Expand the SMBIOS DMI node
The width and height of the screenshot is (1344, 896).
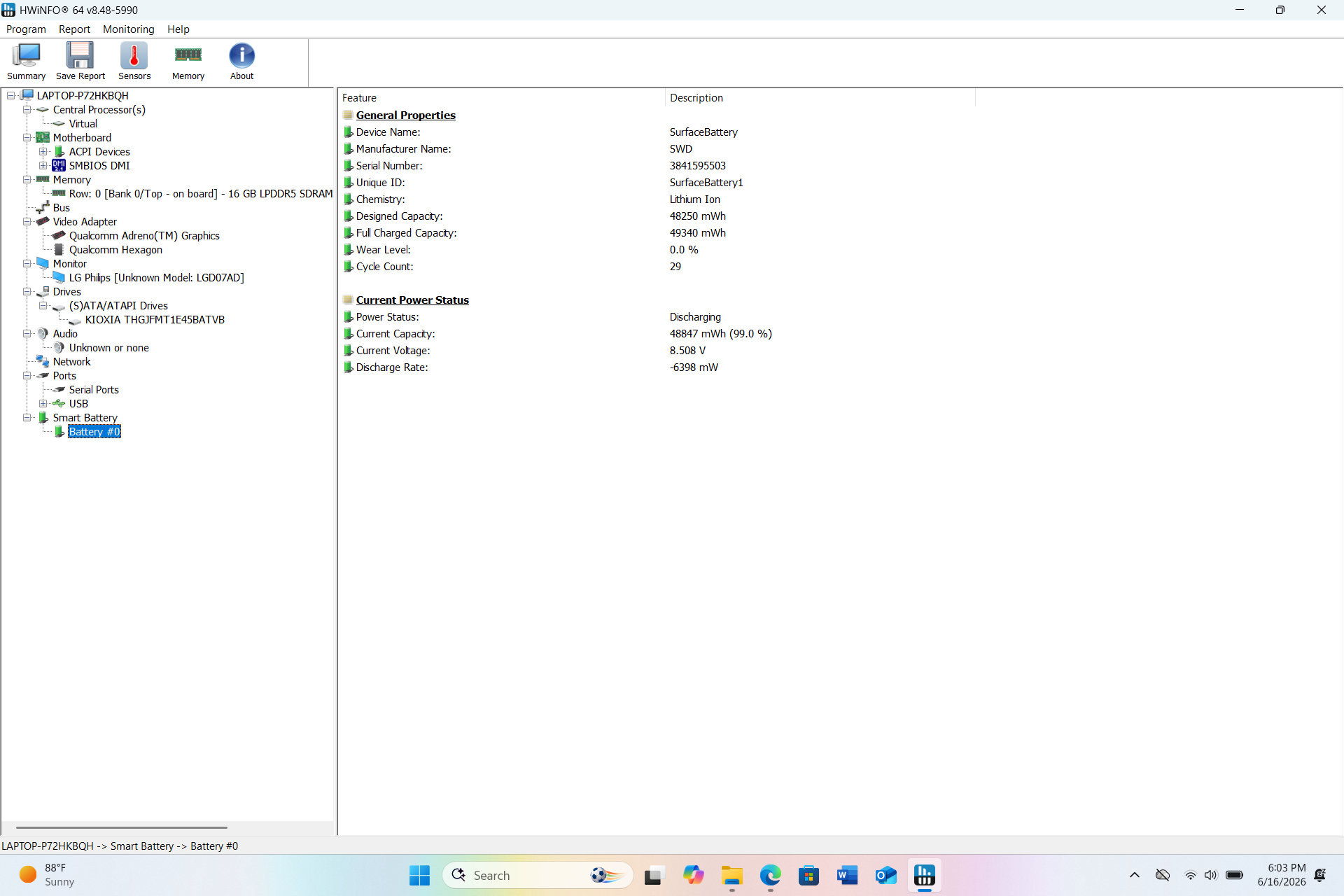click(43, 166)
